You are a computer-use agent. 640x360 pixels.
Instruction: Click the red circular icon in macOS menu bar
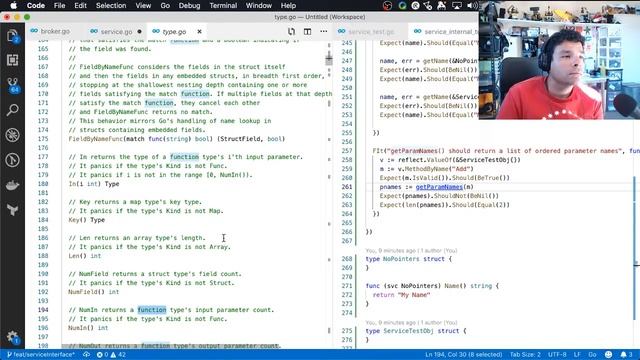387,5
